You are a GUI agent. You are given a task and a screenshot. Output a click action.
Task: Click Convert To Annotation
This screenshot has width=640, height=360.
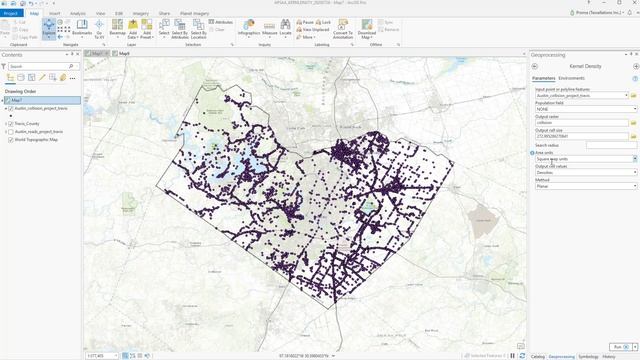pyautogui.click(x=343, y=29)
